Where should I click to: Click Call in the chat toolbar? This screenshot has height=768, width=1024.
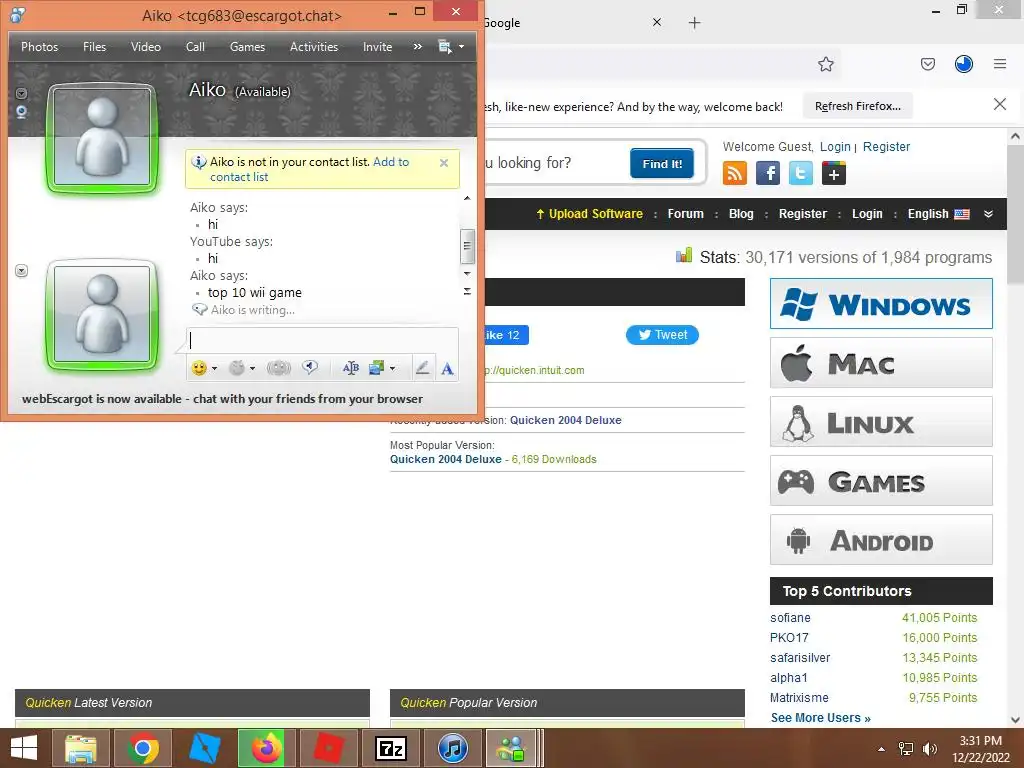195,47
